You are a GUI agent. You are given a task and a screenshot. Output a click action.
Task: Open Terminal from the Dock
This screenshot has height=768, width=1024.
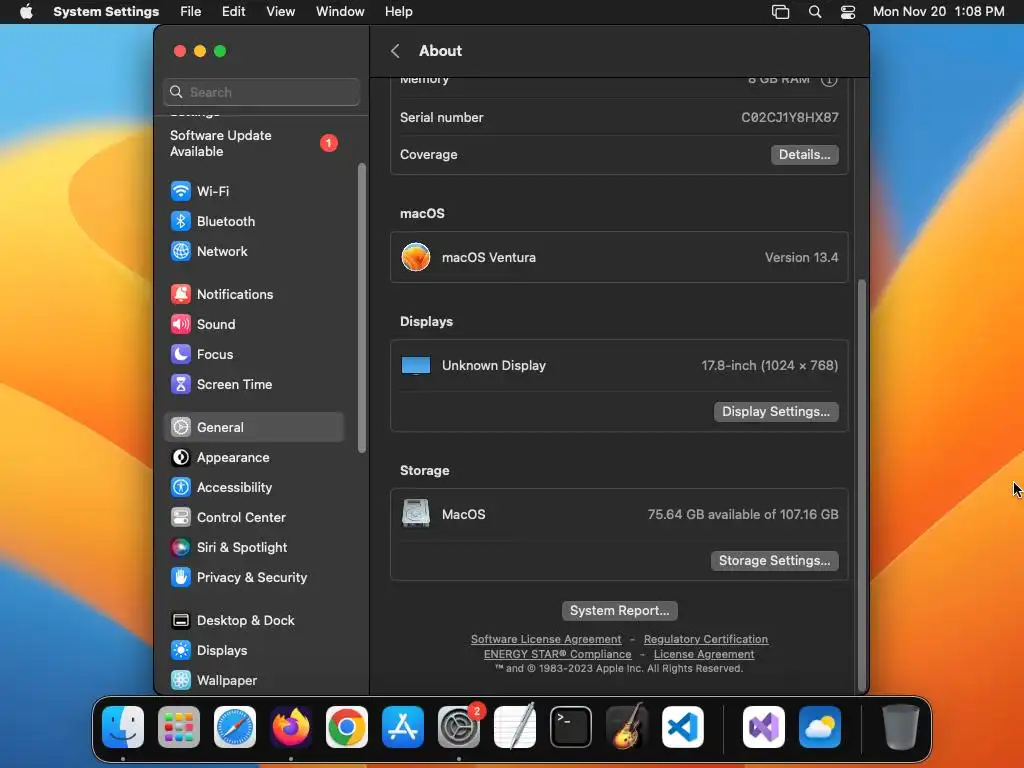(x=571, y=727)
